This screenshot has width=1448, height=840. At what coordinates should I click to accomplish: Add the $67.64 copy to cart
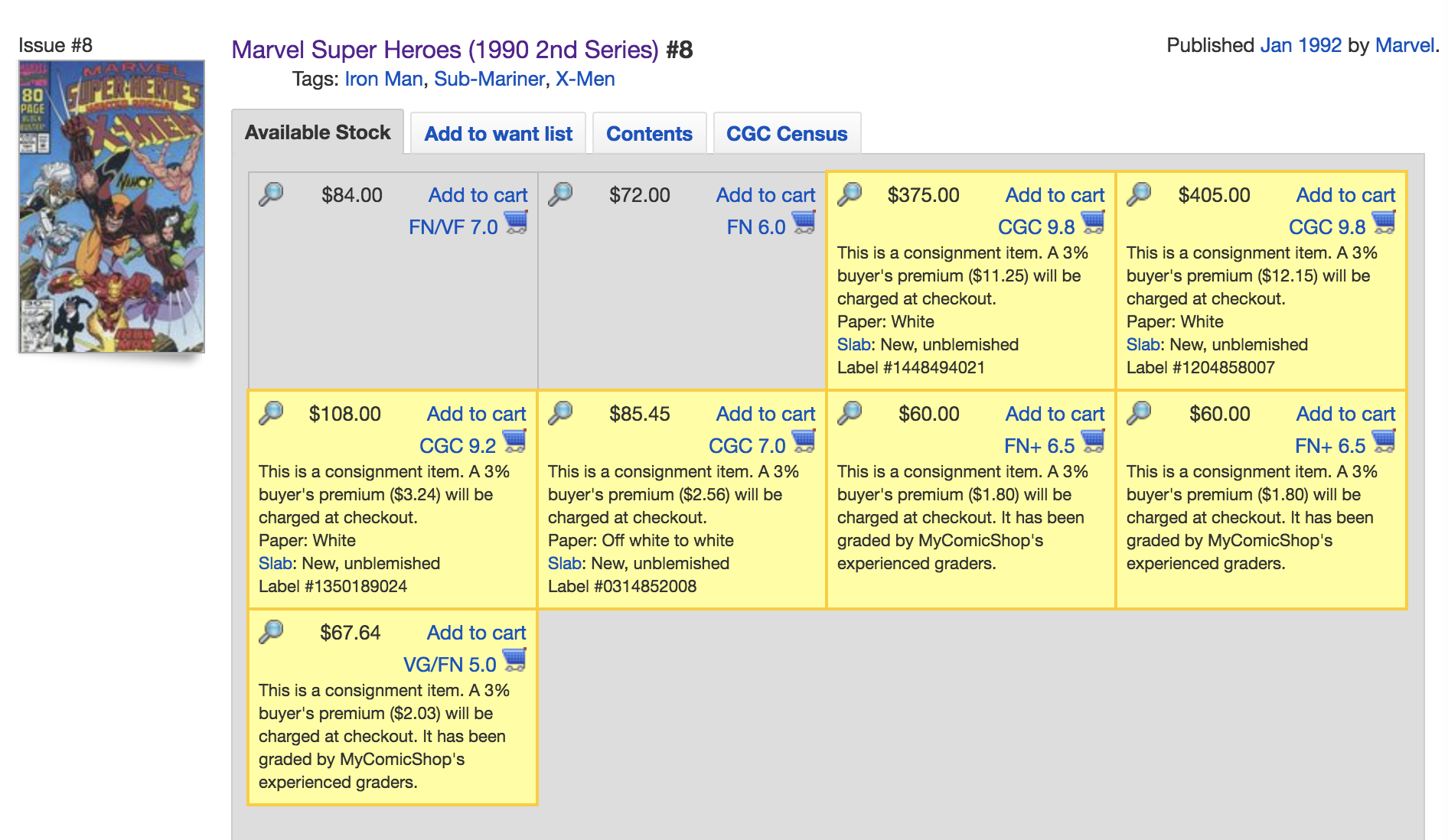476,633
